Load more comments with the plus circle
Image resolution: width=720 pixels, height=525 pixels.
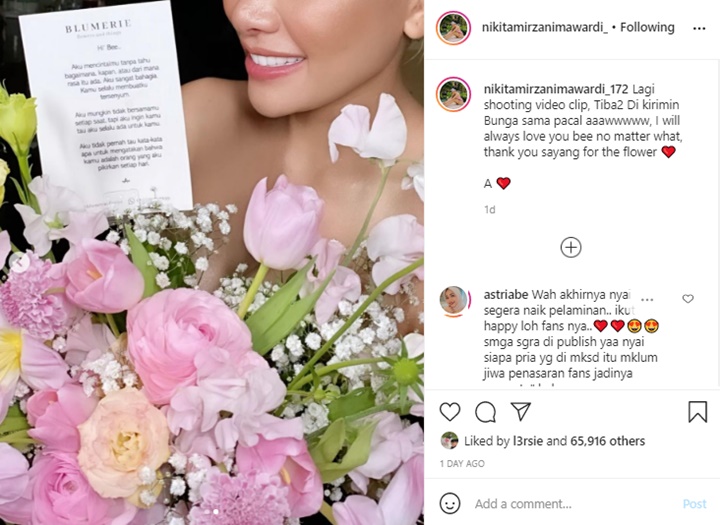tap(571, 248)
